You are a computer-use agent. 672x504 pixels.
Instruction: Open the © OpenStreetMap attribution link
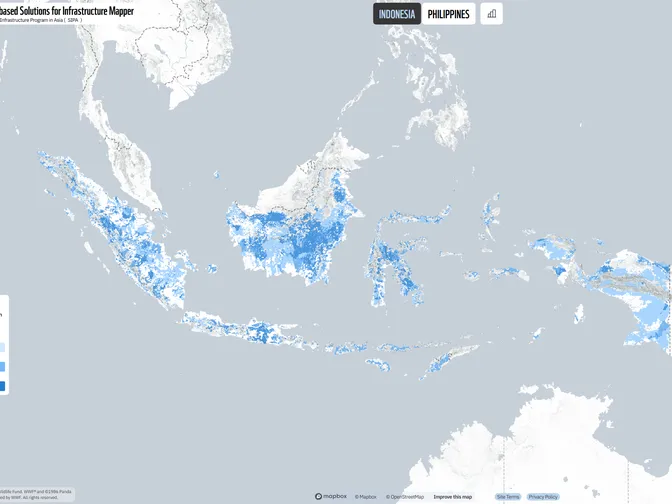(405, 497)
